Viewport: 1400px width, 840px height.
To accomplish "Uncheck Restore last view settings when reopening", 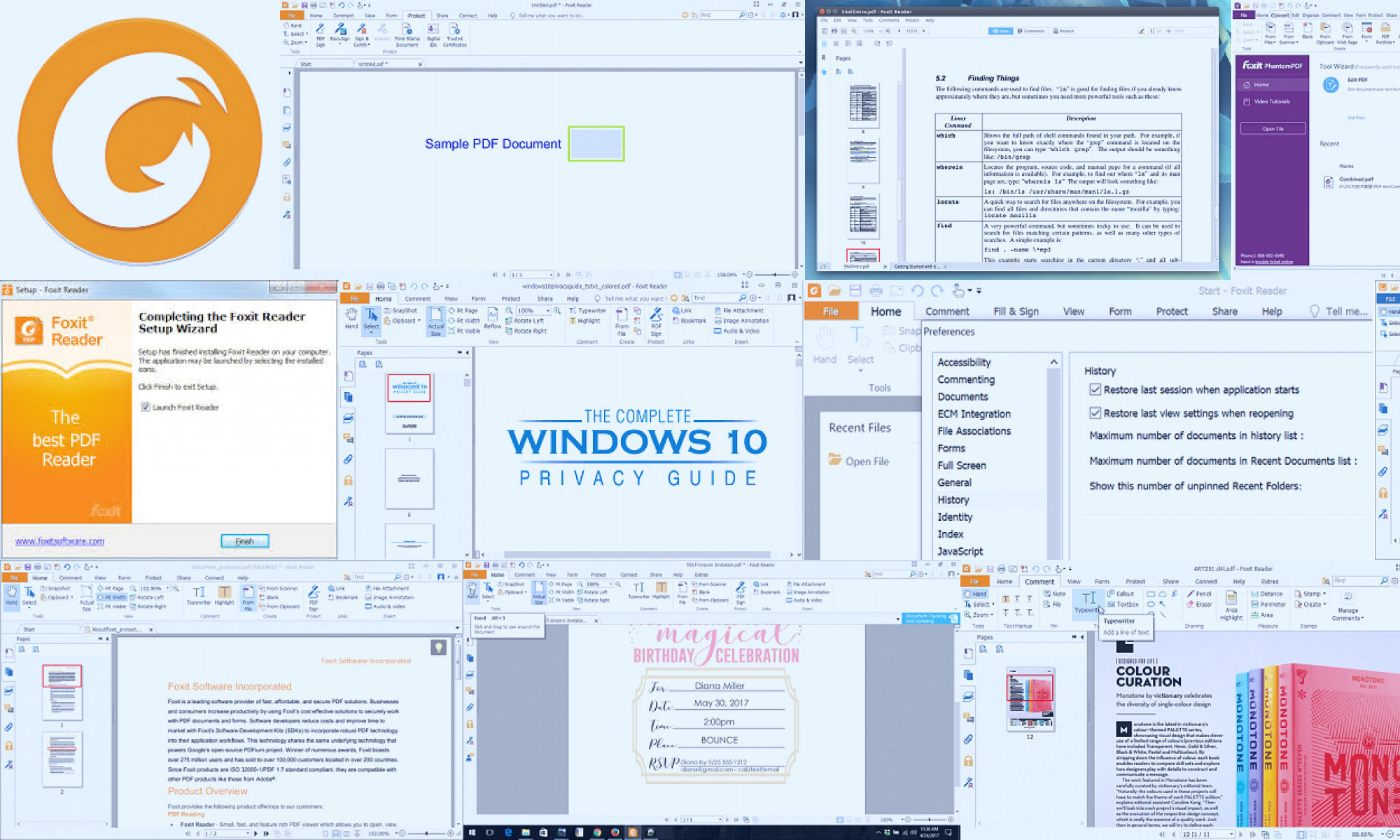I will tap(1095, 413).
